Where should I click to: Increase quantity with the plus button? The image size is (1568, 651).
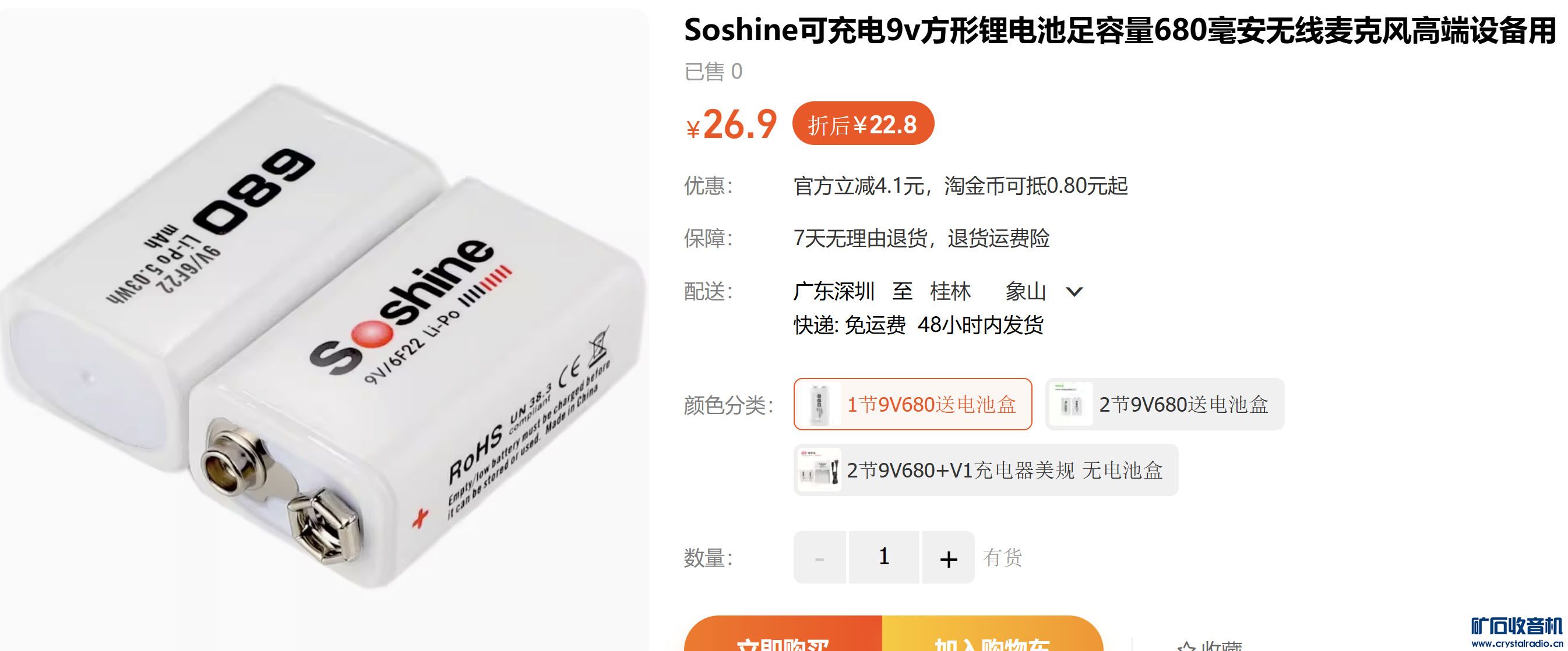[x=949, y=557]
